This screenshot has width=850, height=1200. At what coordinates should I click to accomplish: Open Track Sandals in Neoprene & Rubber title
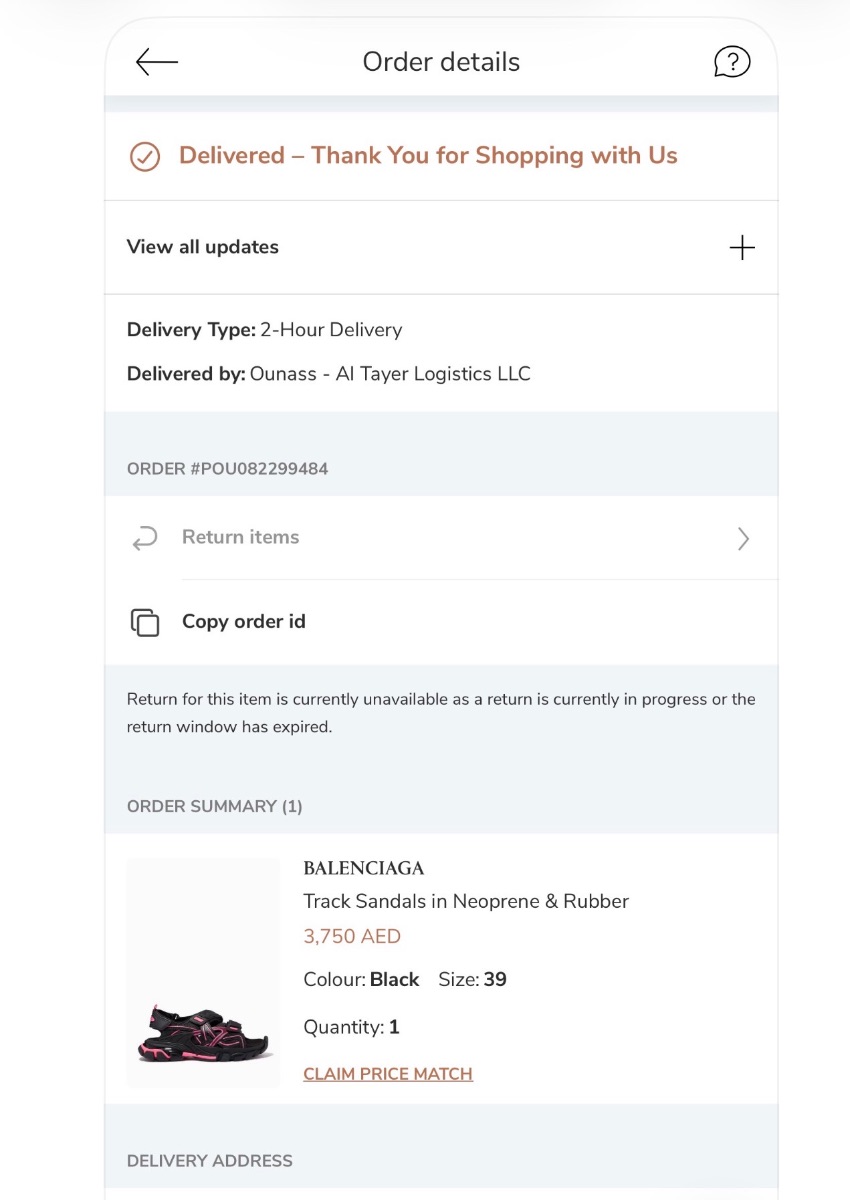(466, 901)
